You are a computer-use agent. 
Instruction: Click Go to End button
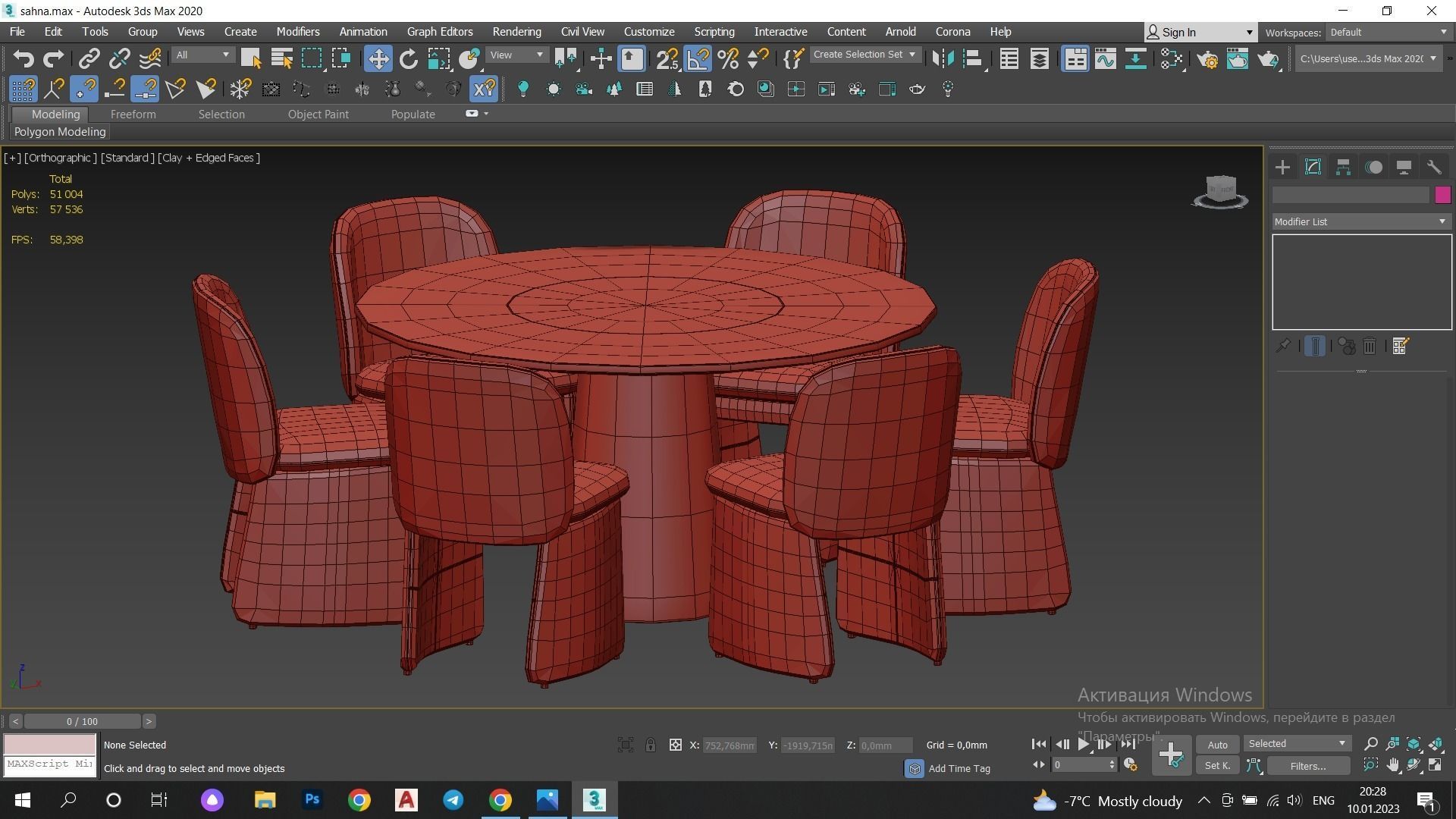coord(1128,745)
